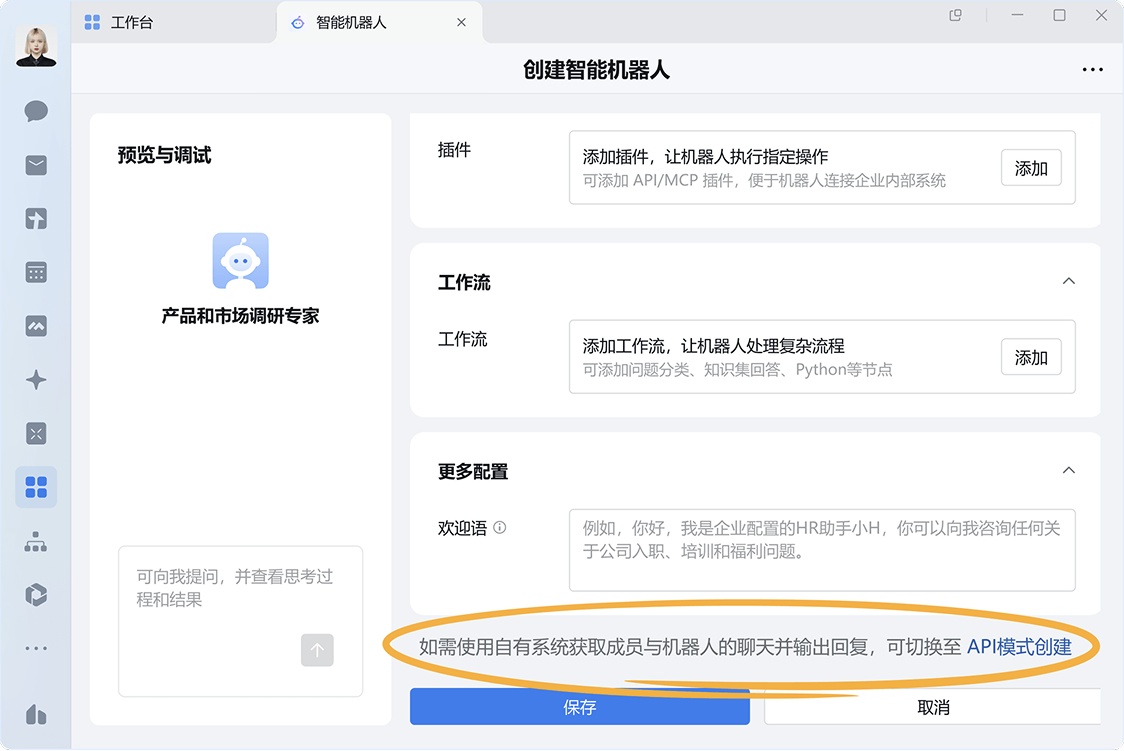The width and height of the screenshot is (1124, 751).
Task: Collapse the 更多配置 section
Action: [x=1068, y=470]
